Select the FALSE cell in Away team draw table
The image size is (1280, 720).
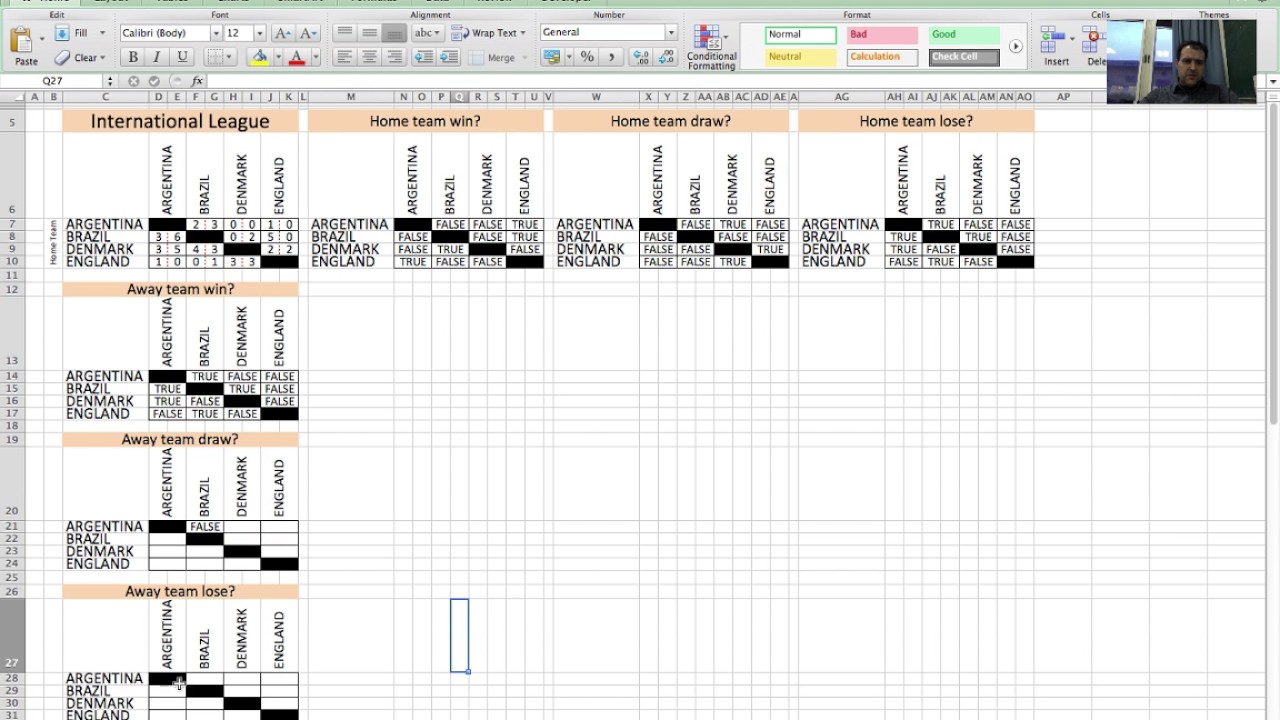pos(204,527)
